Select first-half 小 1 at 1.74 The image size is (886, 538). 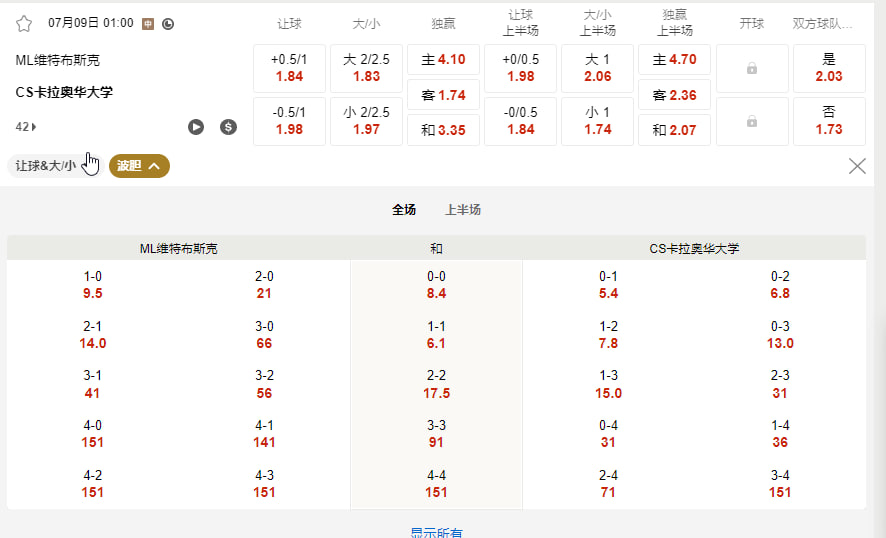597,122
